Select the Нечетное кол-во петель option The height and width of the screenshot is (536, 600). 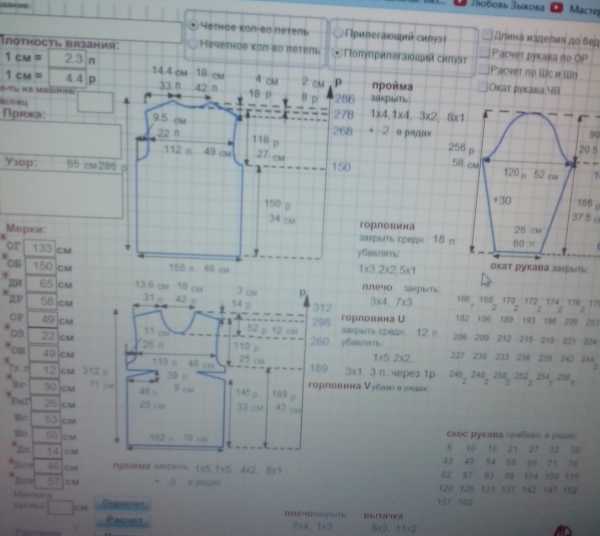coord(193,46)
